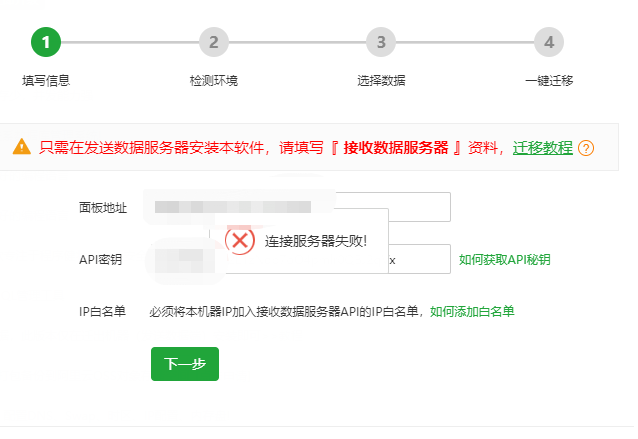Select the 一键迁移 step label
The height and width of the screenshot is (439, 638).
[x=549, y=81]
